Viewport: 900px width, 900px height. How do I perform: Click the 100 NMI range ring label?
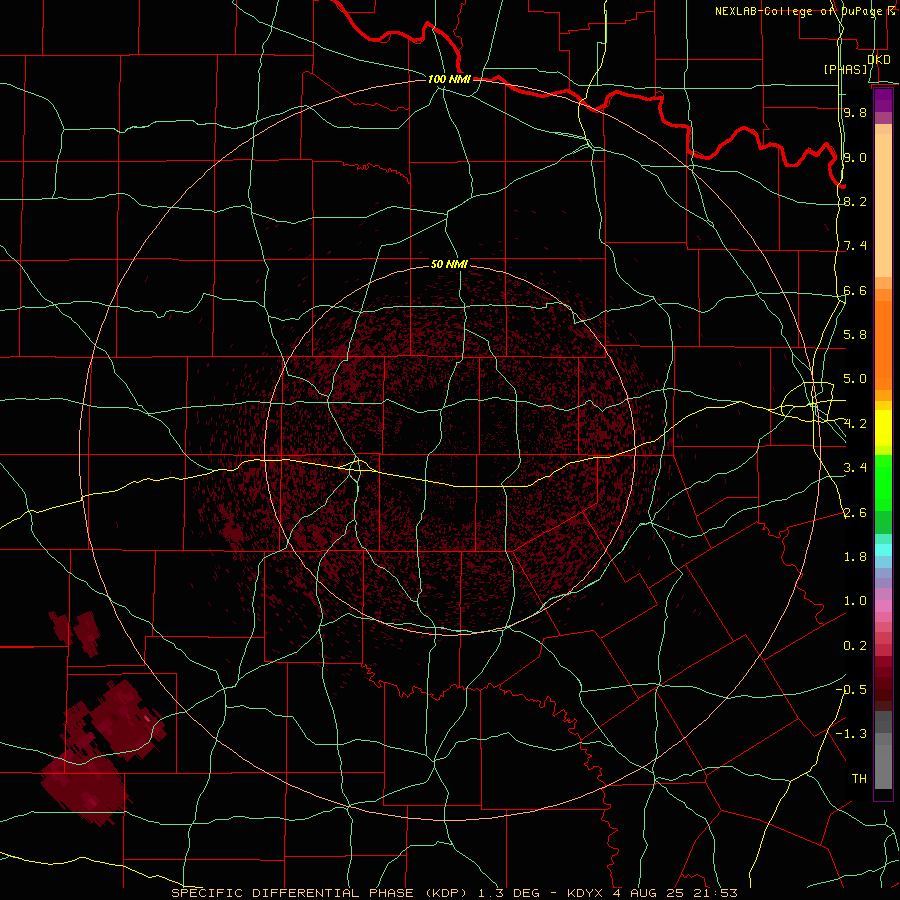pos(449,79)
